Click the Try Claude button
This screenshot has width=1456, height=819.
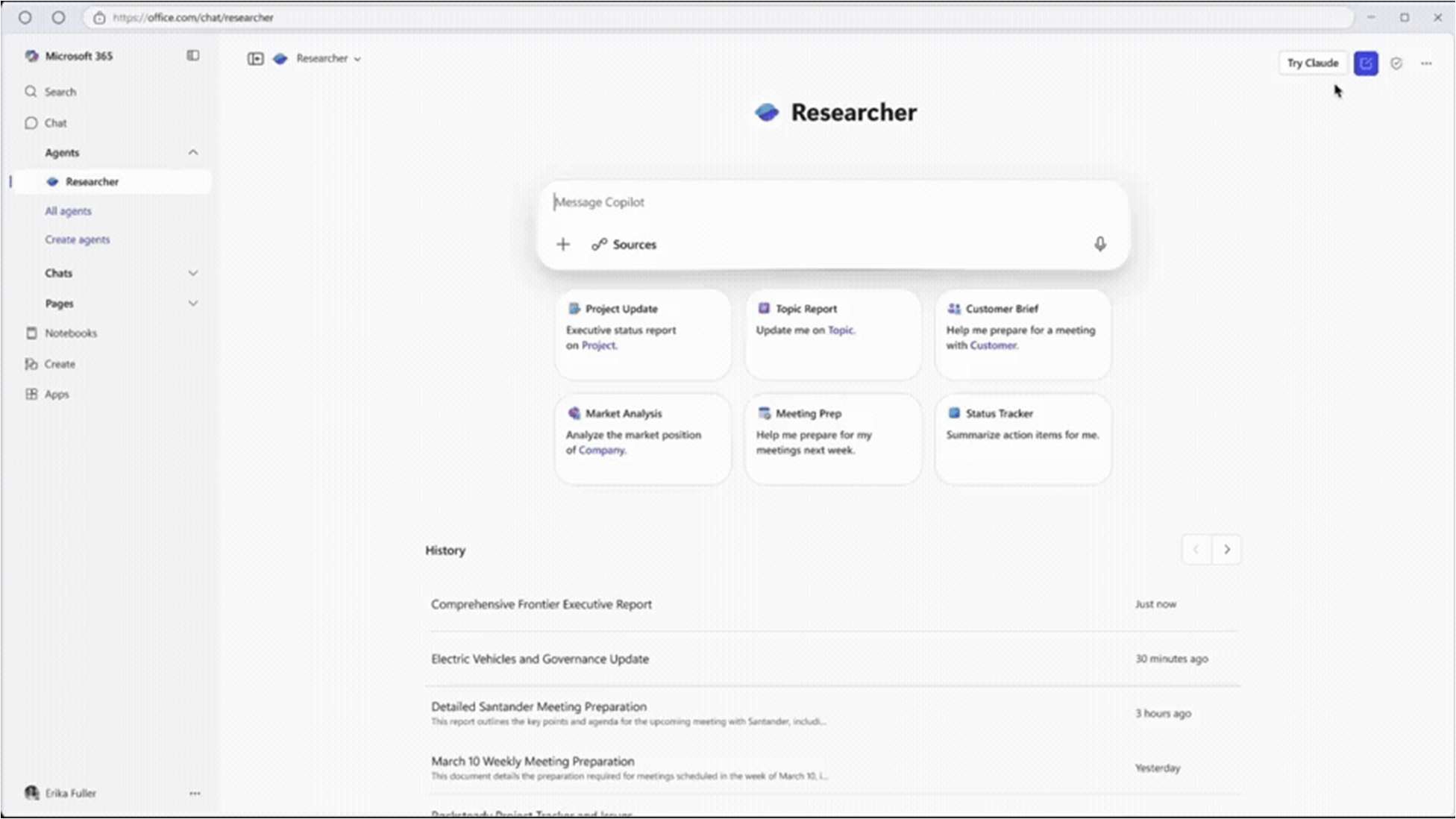point(1312,63)
